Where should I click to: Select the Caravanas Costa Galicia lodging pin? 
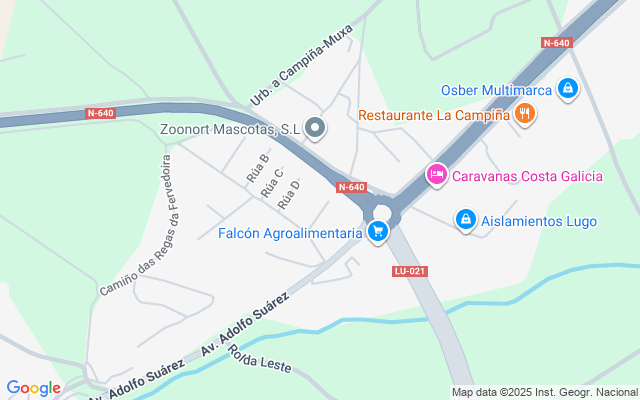(x=437, y=175)
